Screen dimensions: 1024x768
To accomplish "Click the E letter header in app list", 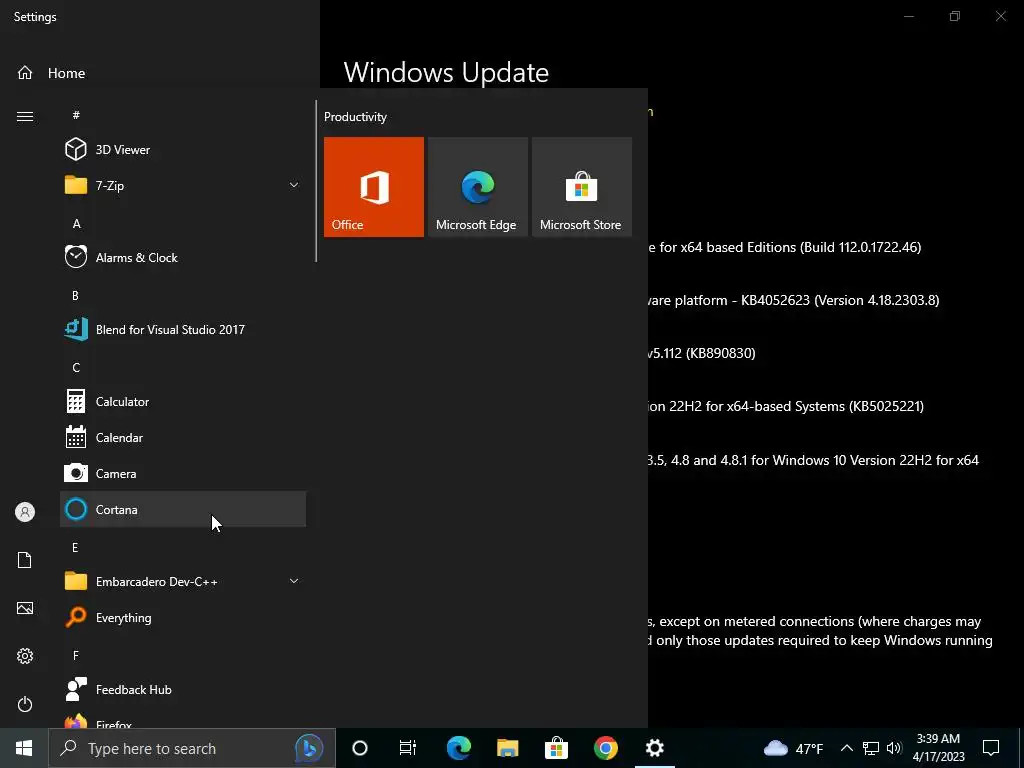I will coord(75,547).
